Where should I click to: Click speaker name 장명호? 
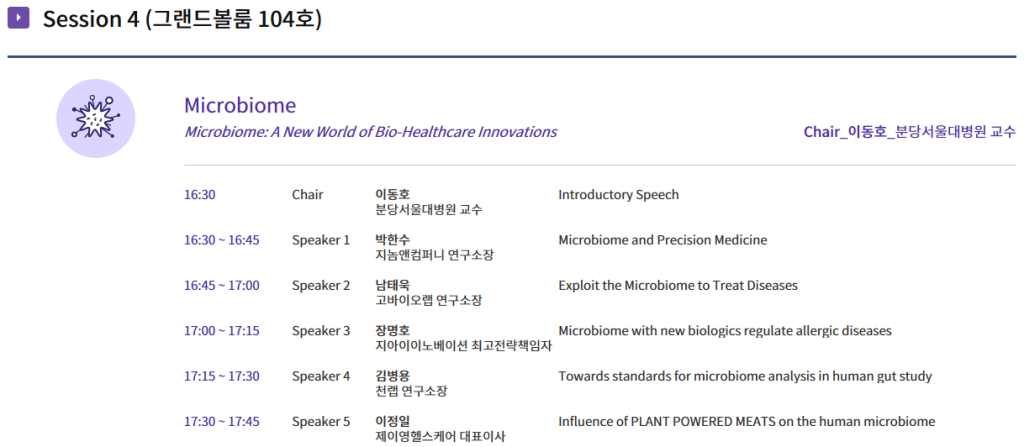coord(392,330)
